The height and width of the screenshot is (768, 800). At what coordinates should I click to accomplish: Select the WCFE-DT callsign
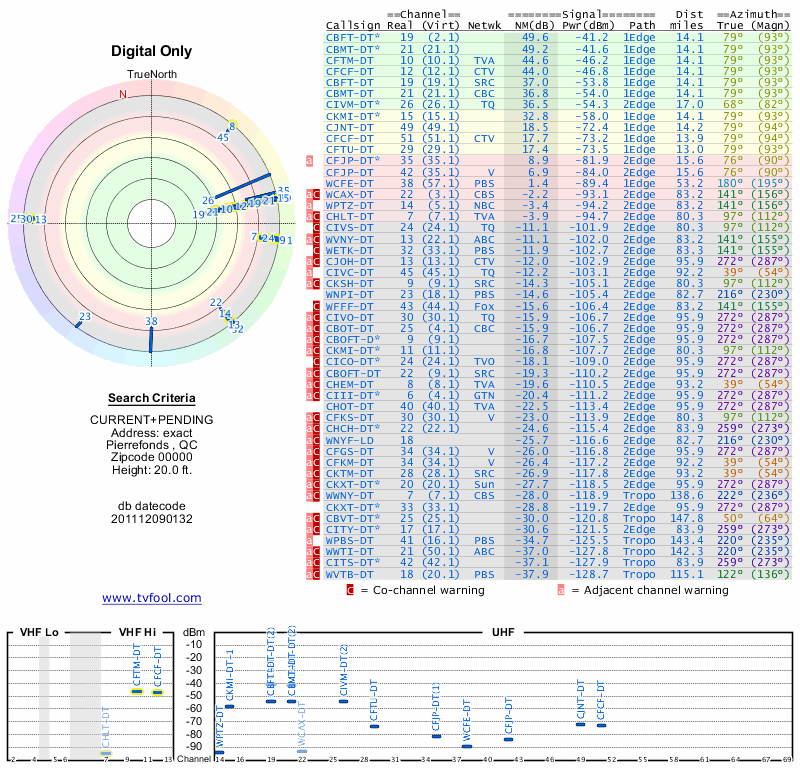pyautogui.click(x=349, y=183)
